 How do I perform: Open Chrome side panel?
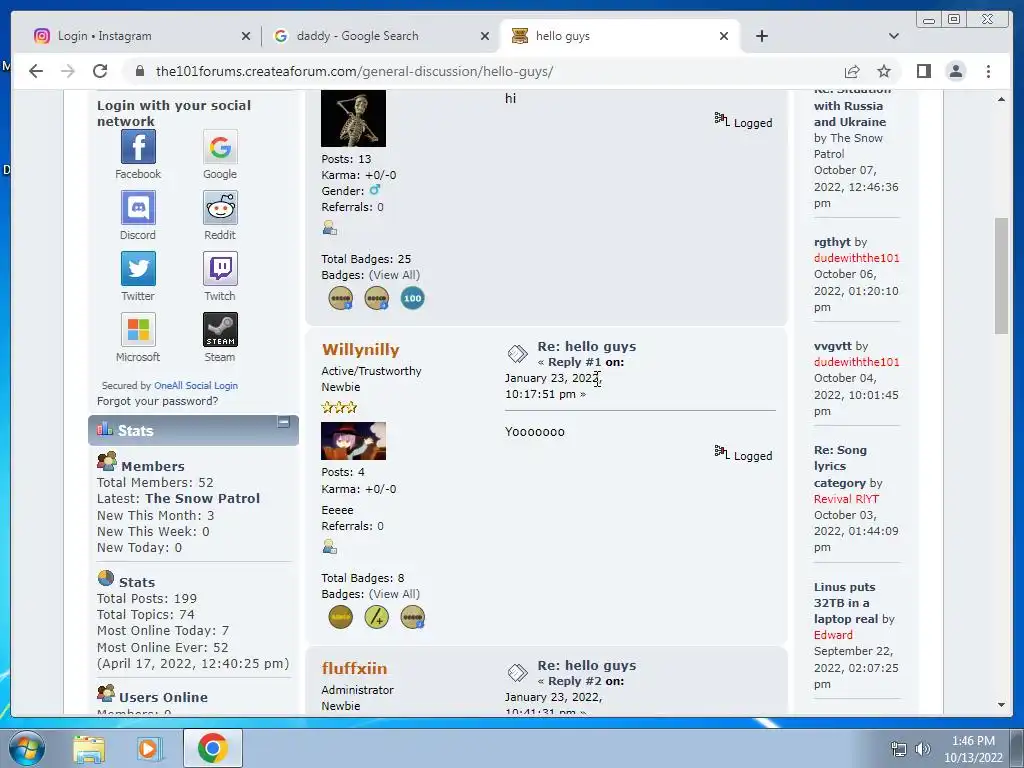coord(923,71)
